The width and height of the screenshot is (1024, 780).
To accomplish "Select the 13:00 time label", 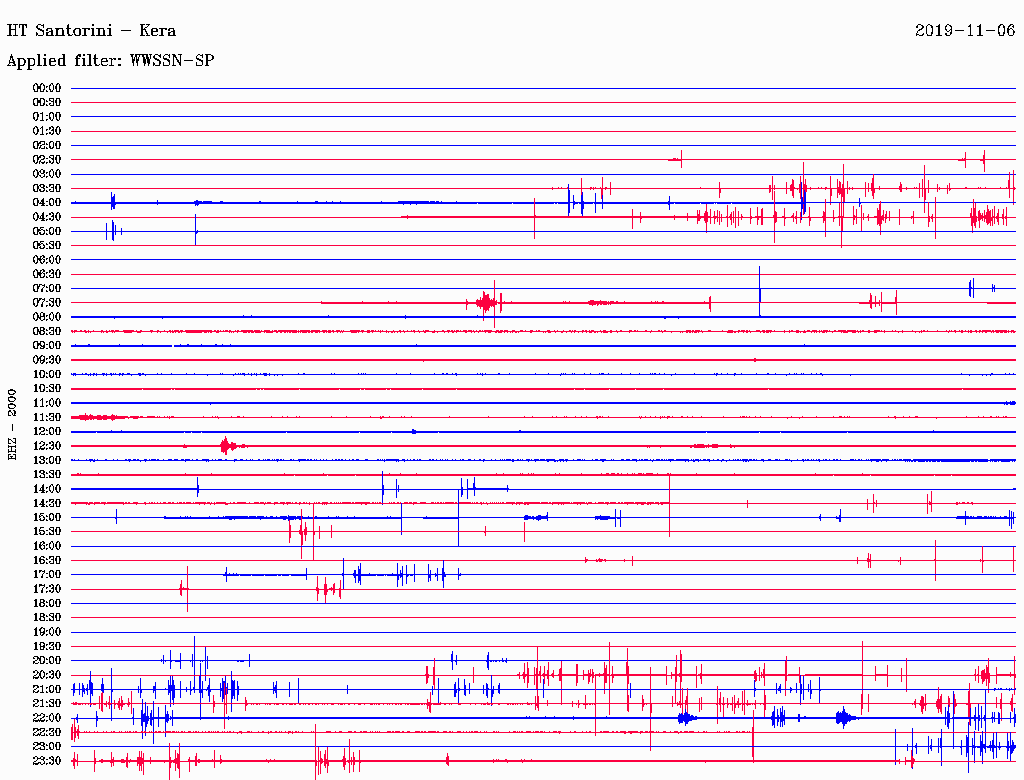I will point(47,461).
